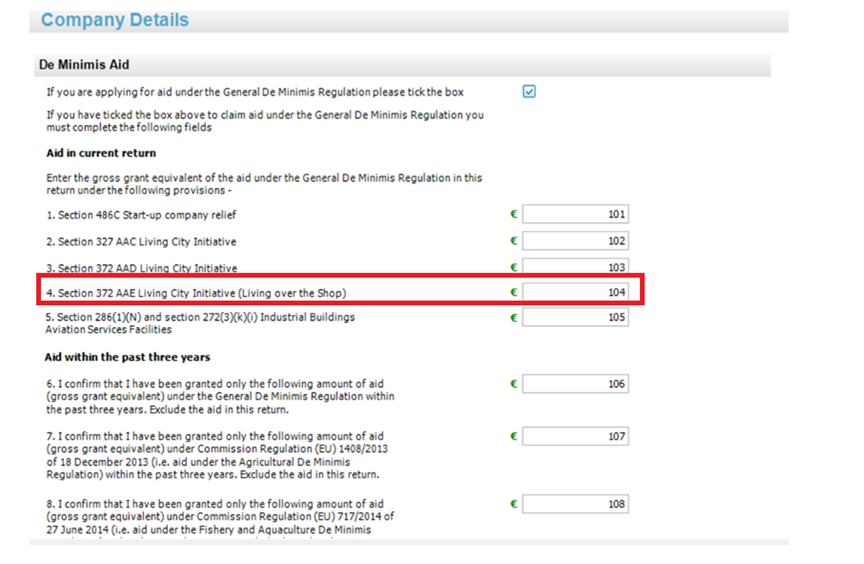Screen dimensions: 864x564
Task: Click the Section 486C Start-up relief amount field
Action: 575,214
